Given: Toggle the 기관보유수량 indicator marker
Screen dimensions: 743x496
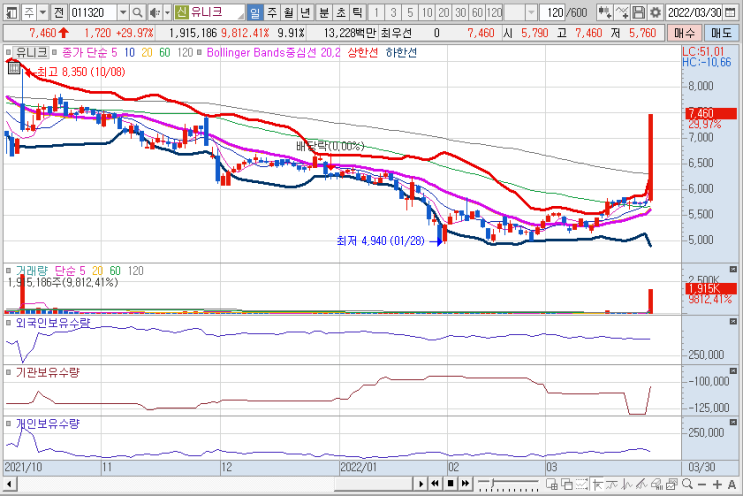Looking at the screenshot, I should (9, 372).
